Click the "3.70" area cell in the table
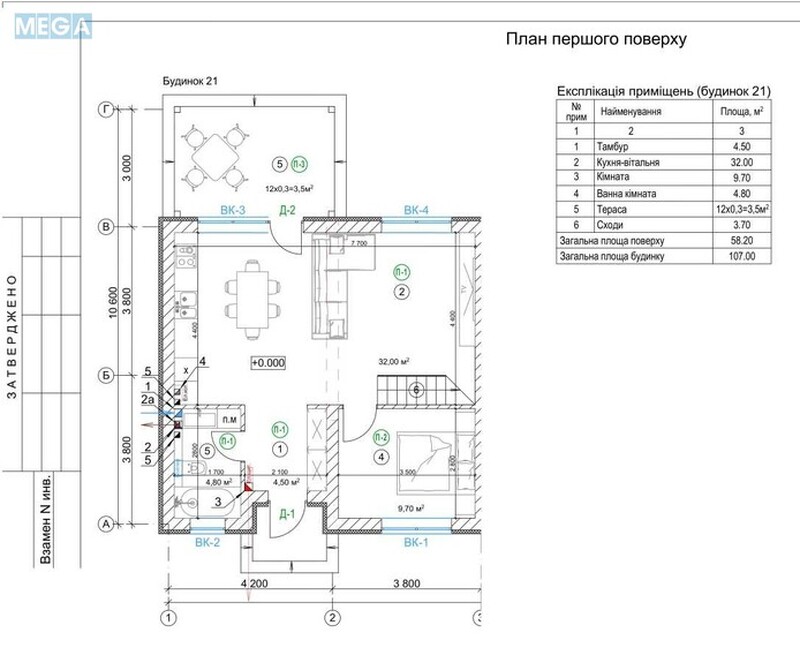The width and height of the screenshot is (800, 663). [741, 225]
